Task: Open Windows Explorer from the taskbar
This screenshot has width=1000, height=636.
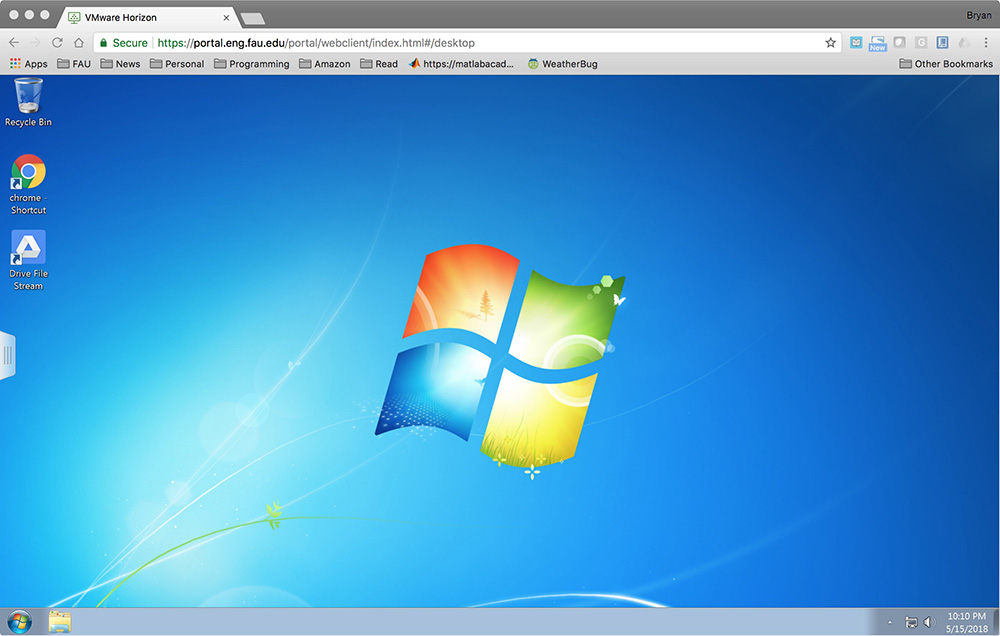Action: coord(60,621)
